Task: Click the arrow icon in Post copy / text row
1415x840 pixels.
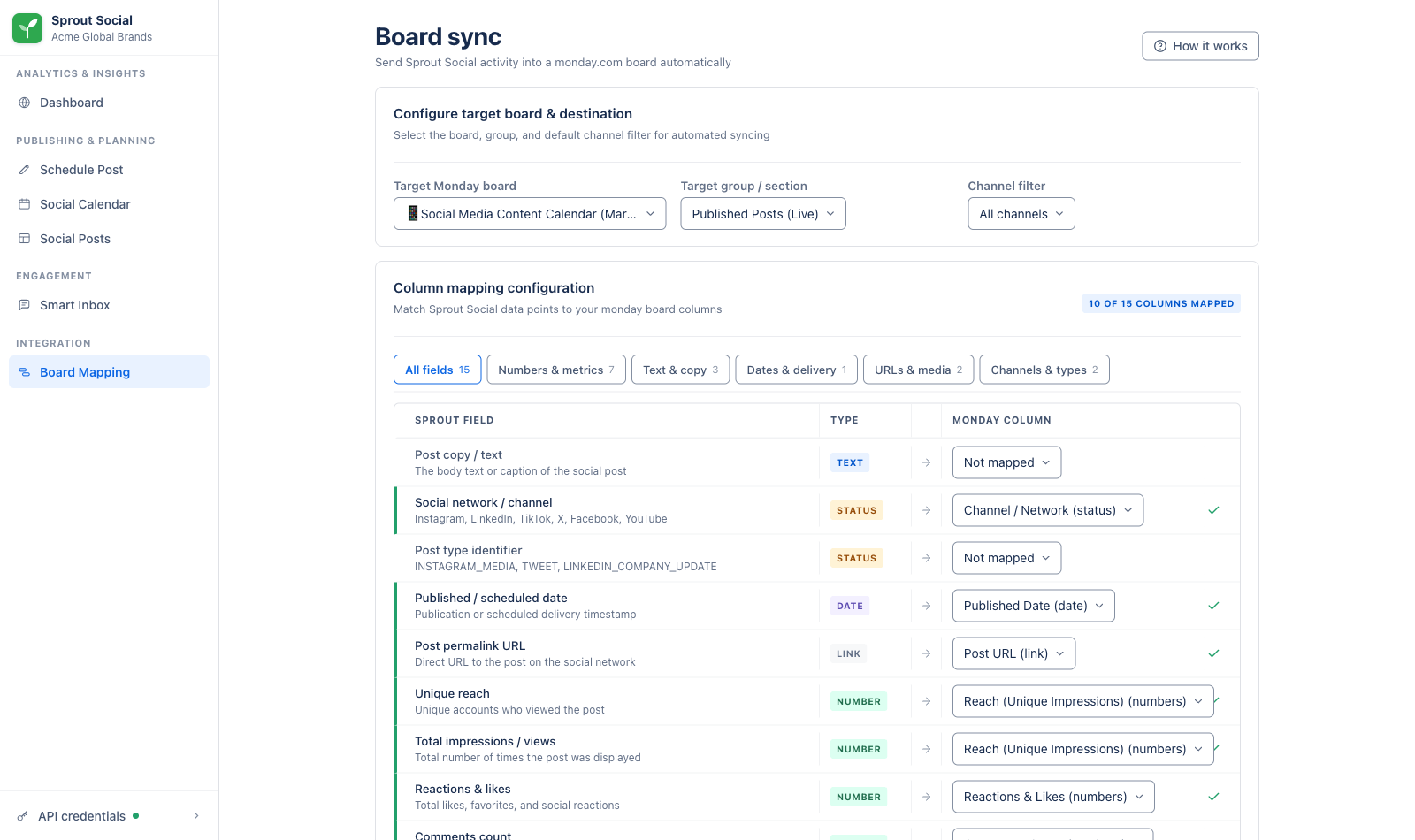Action: coord(927,462)
